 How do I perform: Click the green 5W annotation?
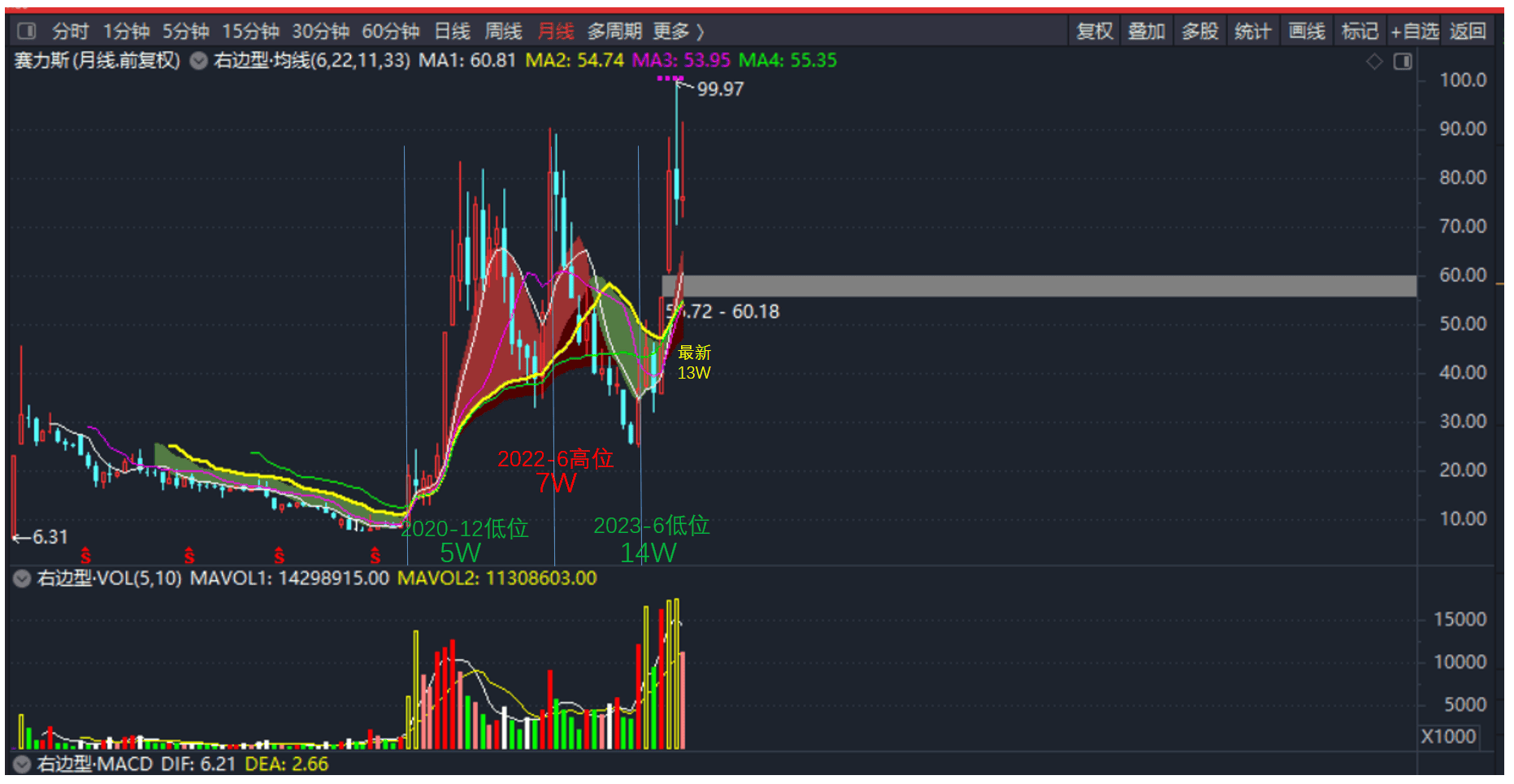pyautogui.click(x=460, y=553)
